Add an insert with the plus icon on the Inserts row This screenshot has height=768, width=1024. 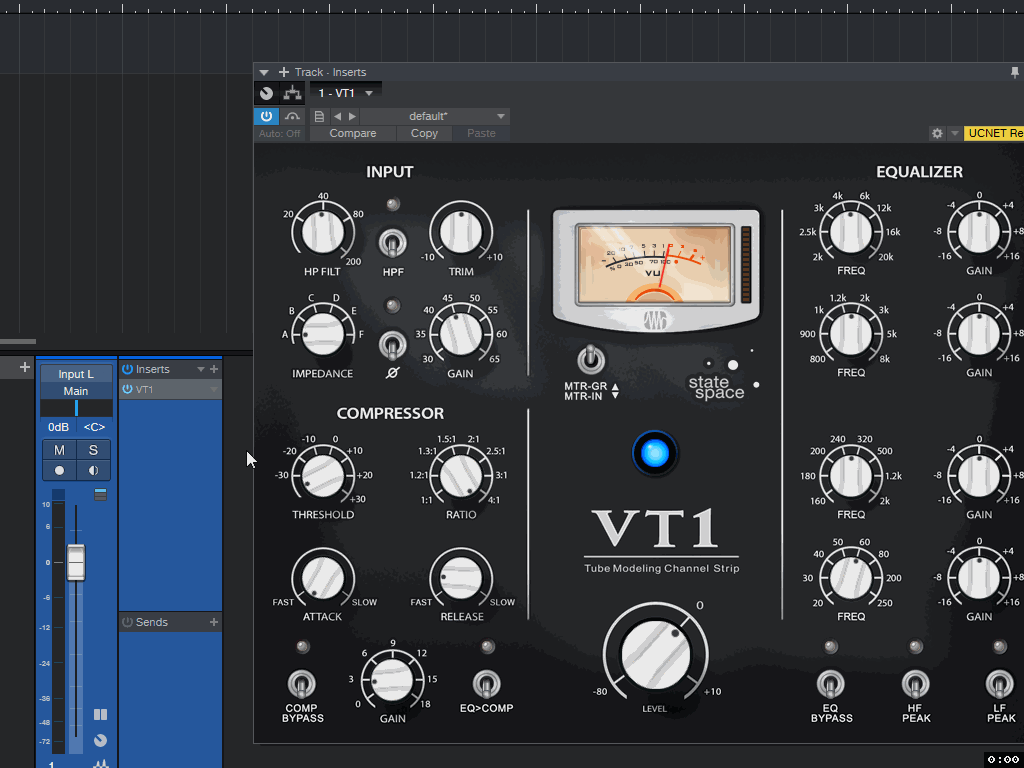pos(214,369)
